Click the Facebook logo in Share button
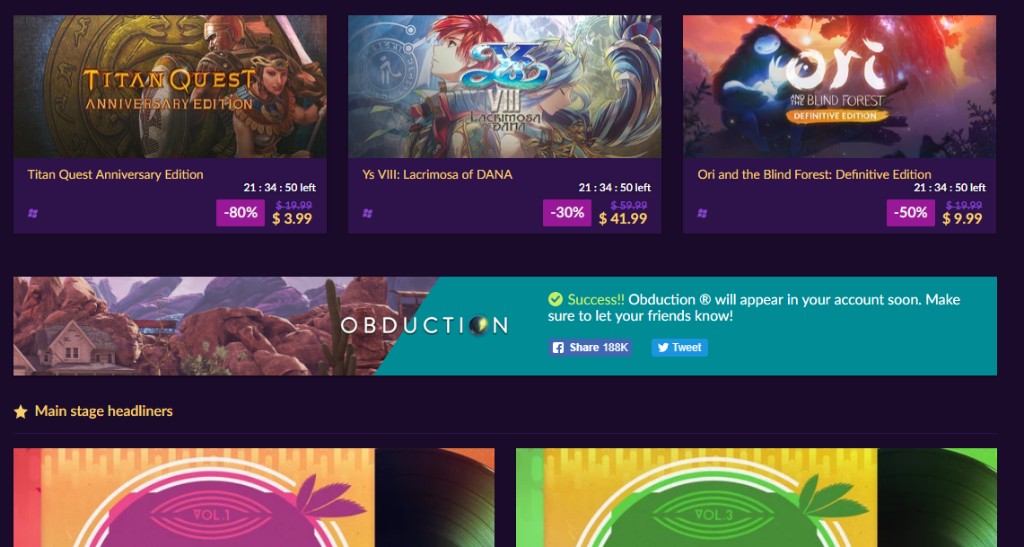 [558, 348]
